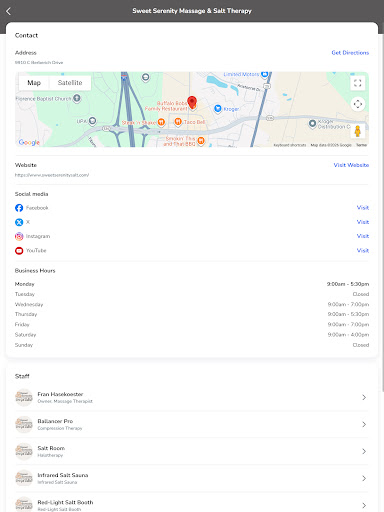
Task: Open Ballancer Pro staff entry
Action: tap(192, 424)
